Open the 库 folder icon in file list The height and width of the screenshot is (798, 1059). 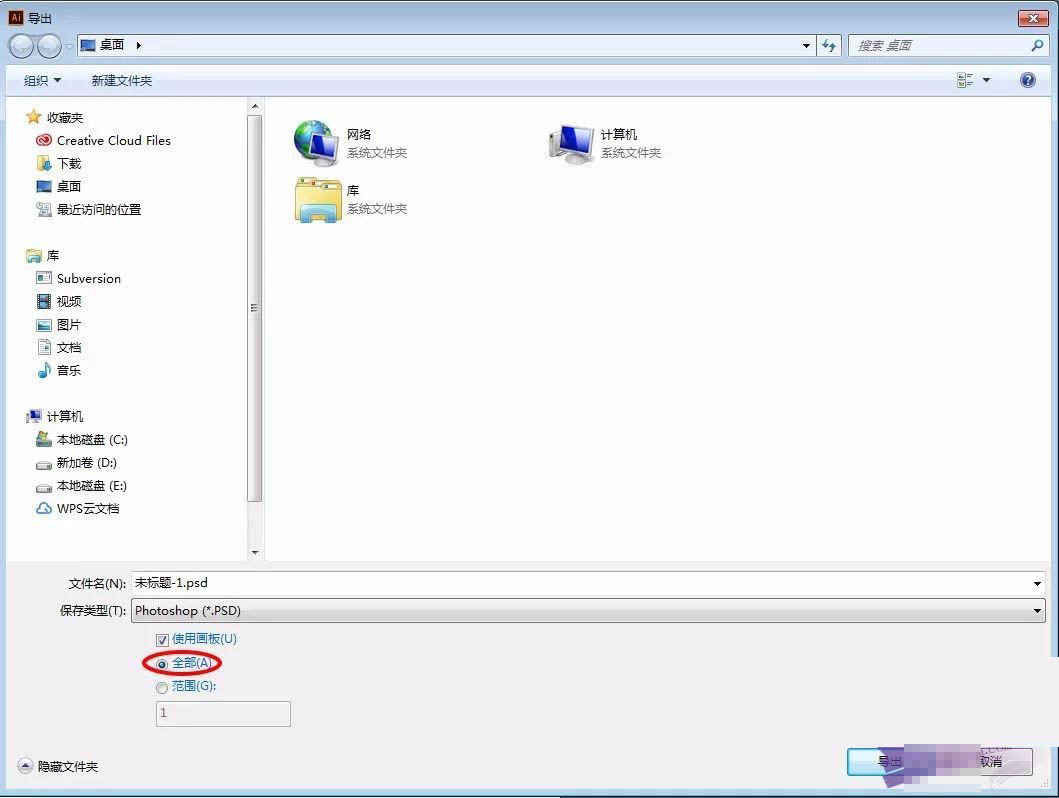pyautogui.click(x=317, y=200)
